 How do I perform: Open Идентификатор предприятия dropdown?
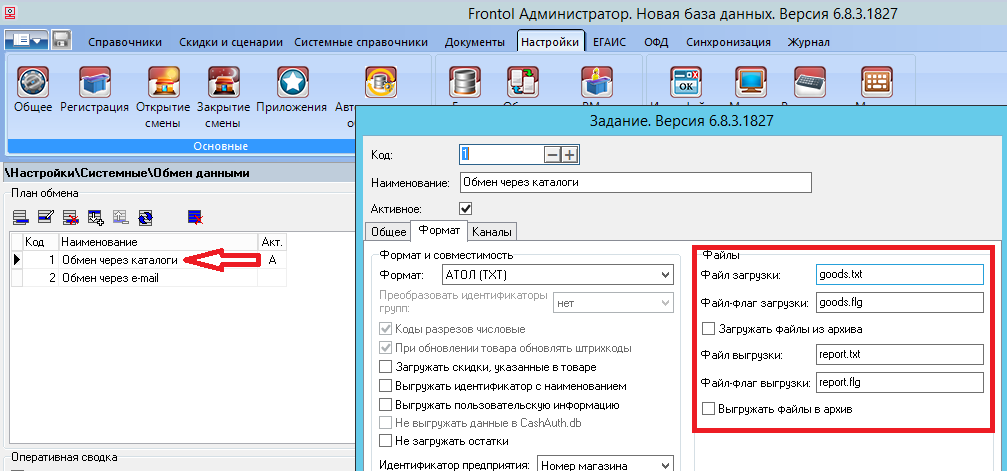click(x=605, y=466)
